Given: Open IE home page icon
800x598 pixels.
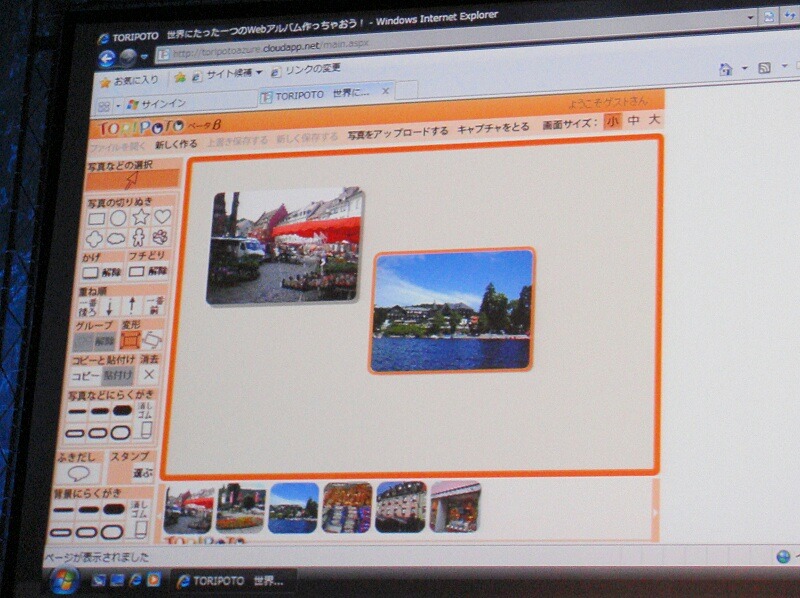Looking at the screenshot, I should pyautogui.click(x=726, y=69).
